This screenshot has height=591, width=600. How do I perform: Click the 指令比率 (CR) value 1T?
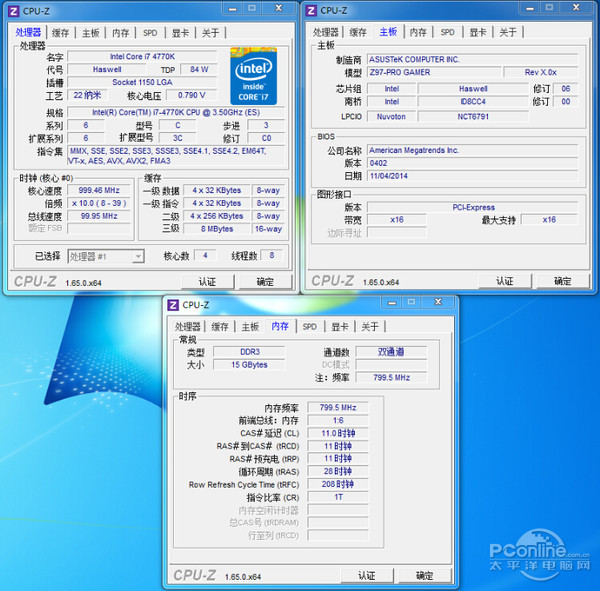coord(338,497)
